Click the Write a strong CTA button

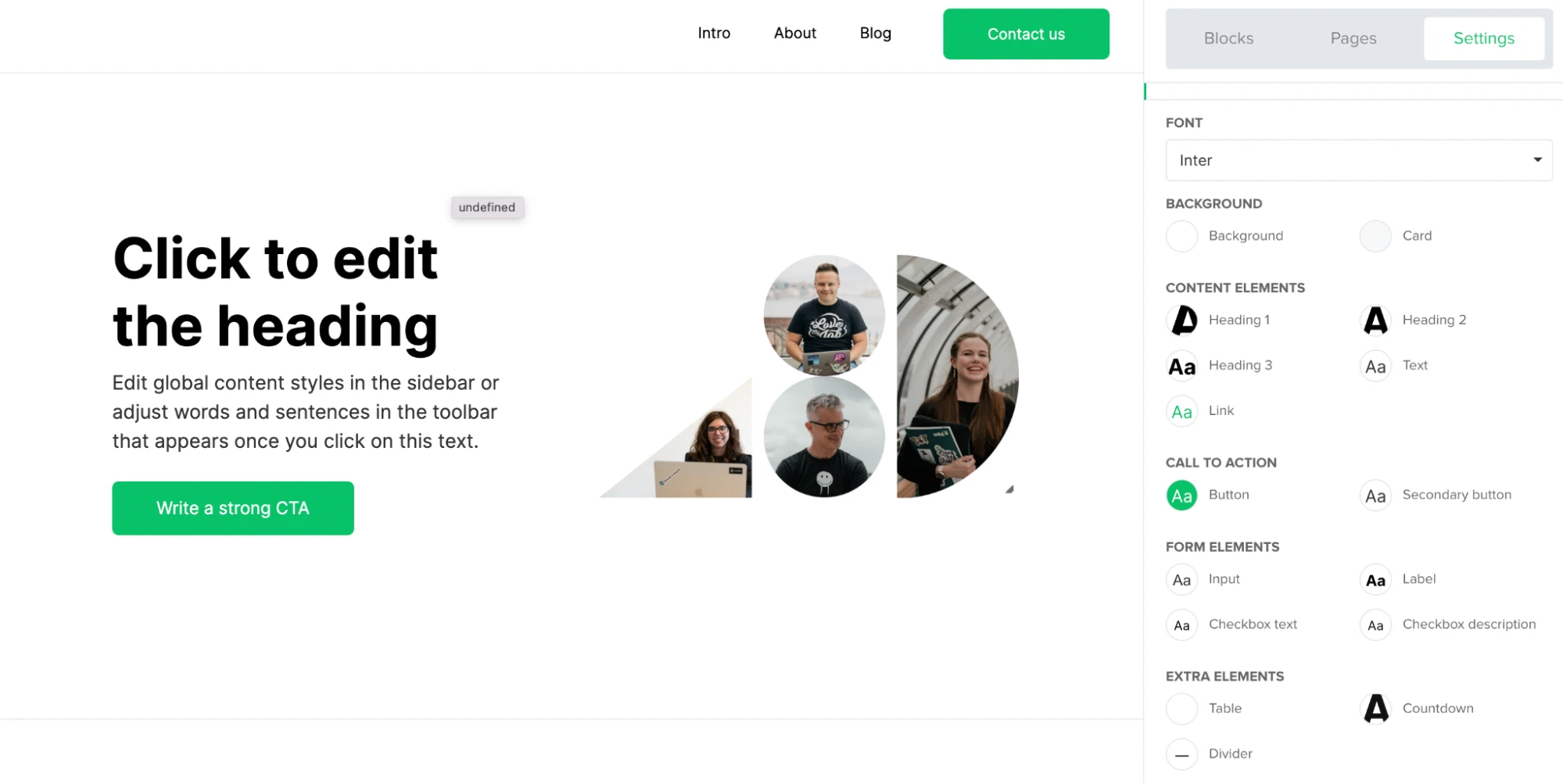233,508
